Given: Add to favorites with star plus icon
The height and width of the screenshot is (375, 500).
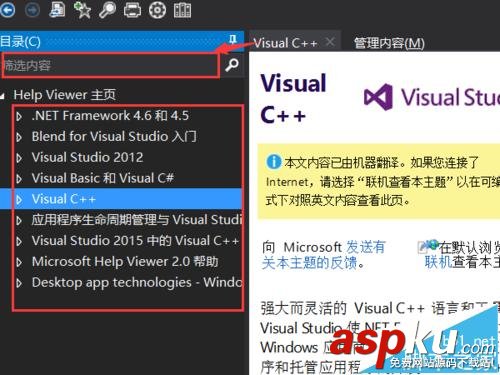Looking at the screenshot, I should click(x=82, y=10).
